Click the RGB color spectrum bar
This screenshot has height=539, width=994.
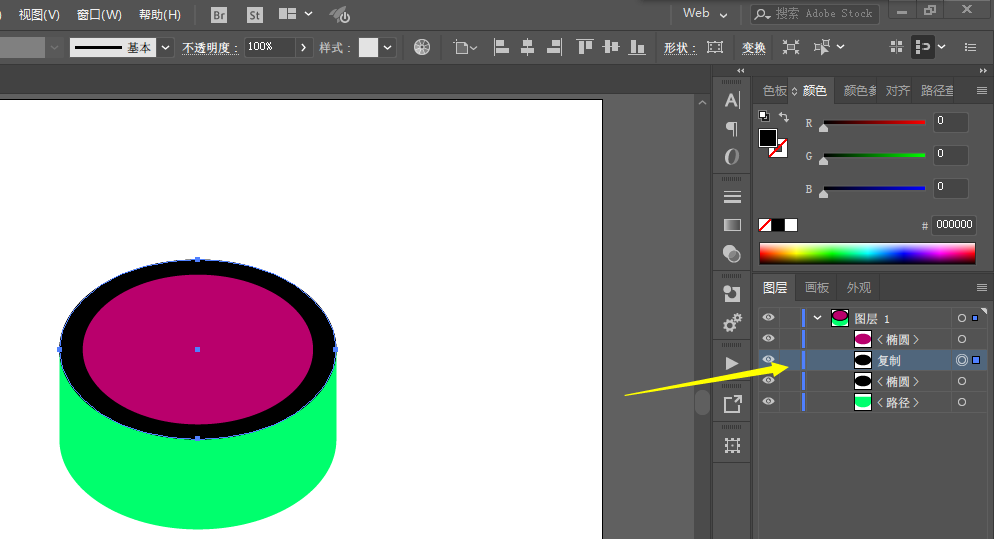866,253
